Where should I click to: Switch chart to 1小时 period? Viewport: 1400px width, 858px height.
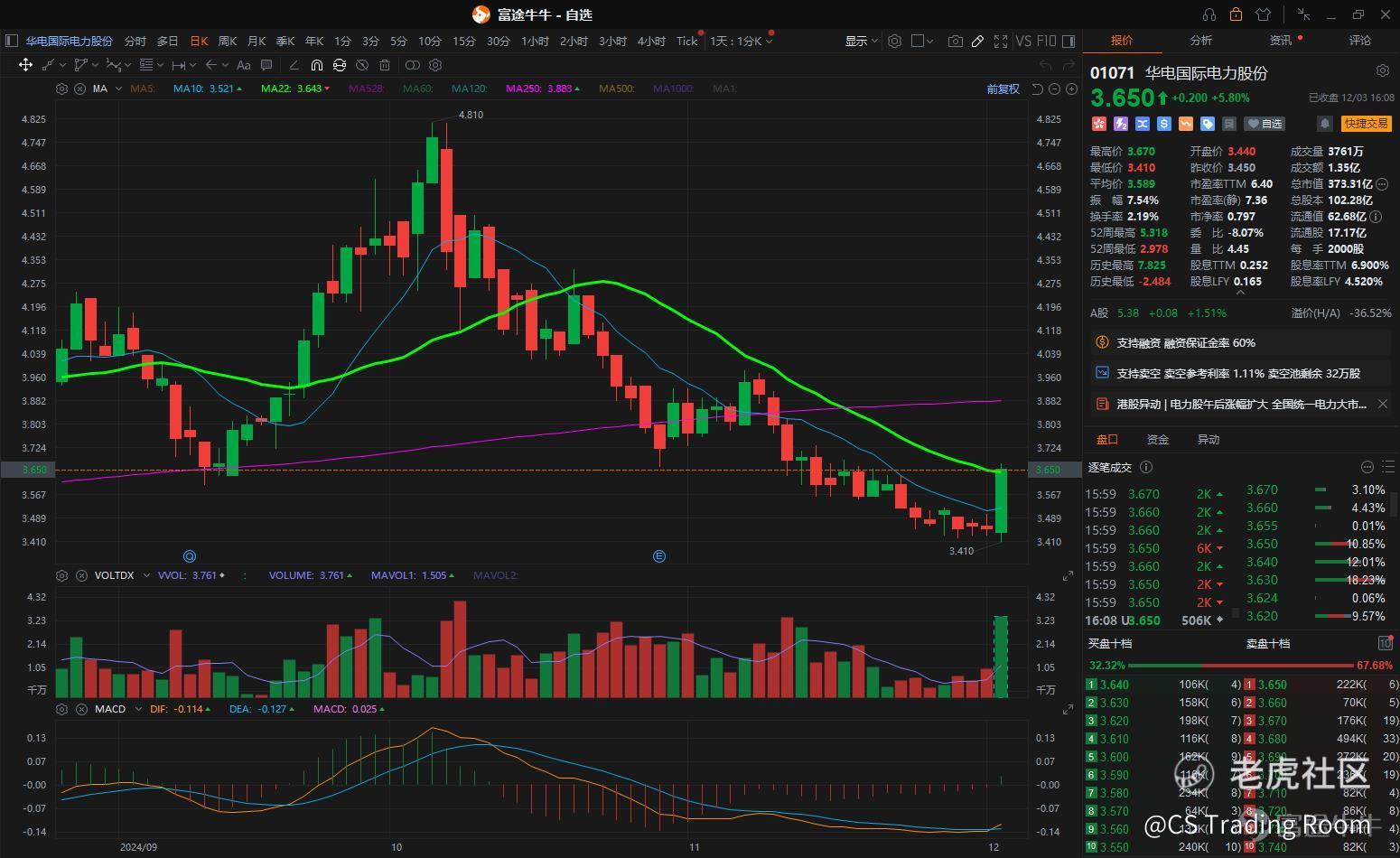click(535, 41)
